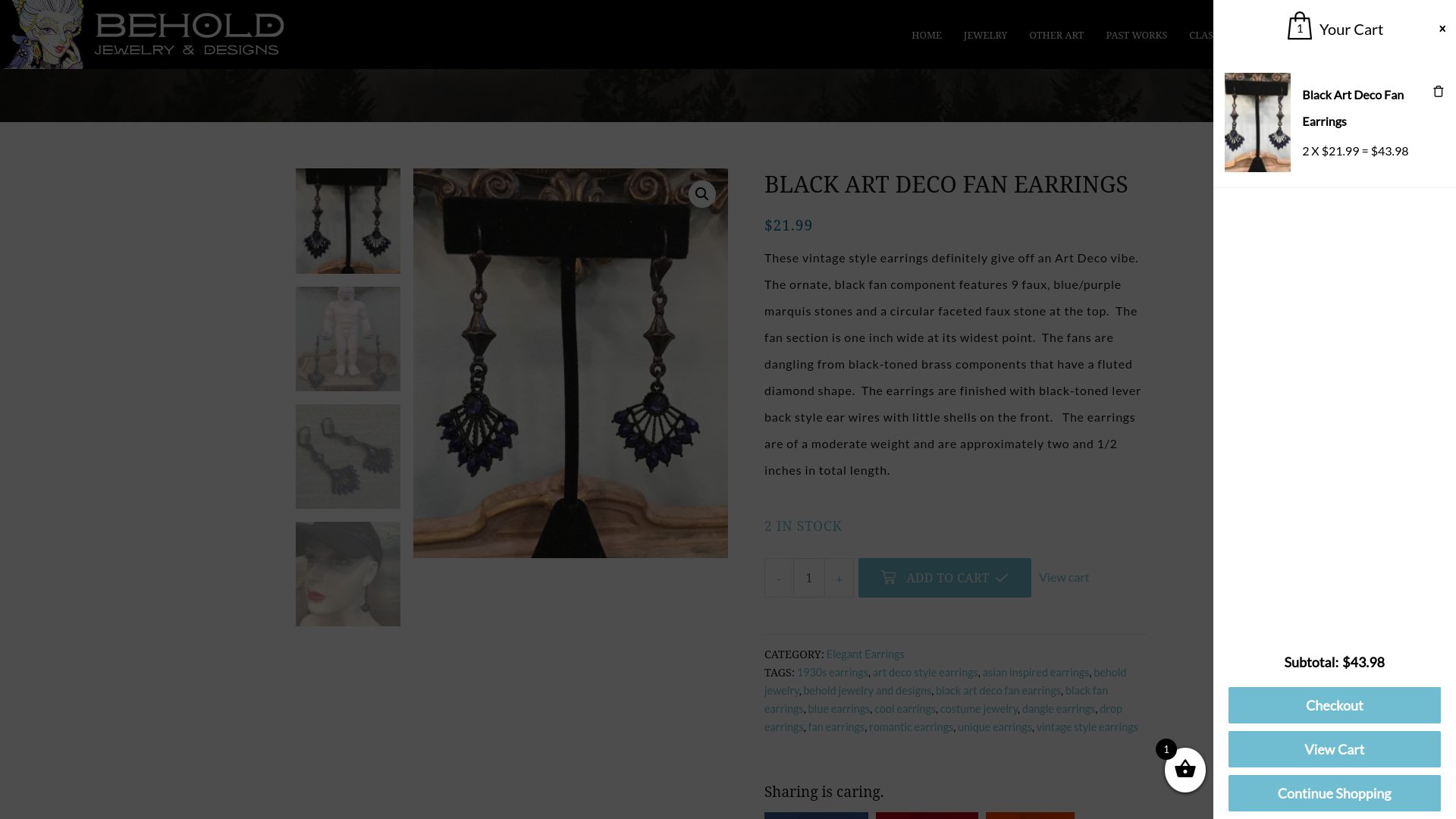Open the floating basket cart button

pos(1185,770)
